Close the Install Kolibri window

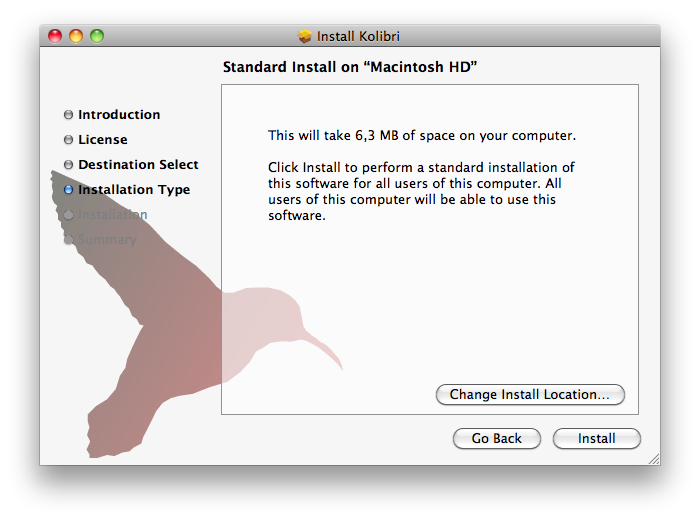[x=55, y=36]
